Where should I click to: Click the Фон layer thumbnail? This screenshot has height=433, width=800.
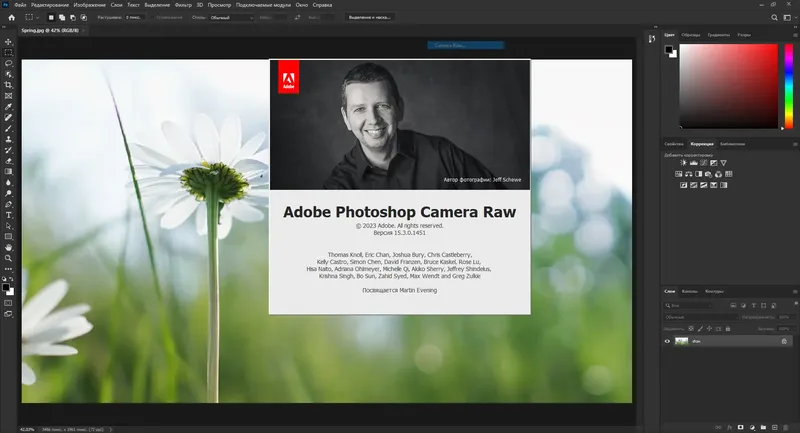[x=682, y=341]
